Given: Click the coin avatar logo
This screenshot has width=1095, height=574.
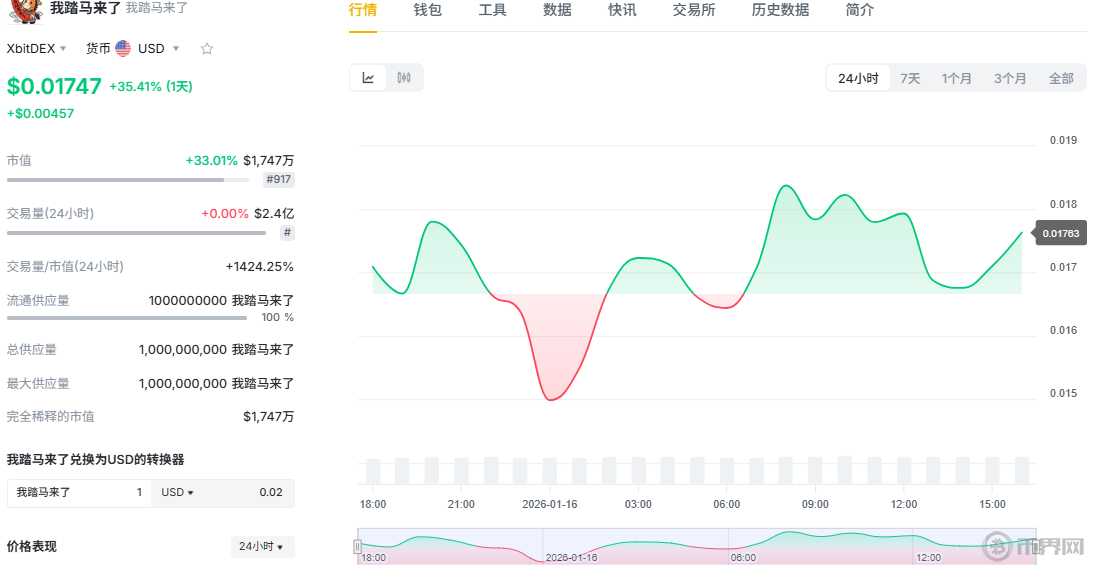Looking at the screenshot, I should pyautogui.click(x=19, y=9).
